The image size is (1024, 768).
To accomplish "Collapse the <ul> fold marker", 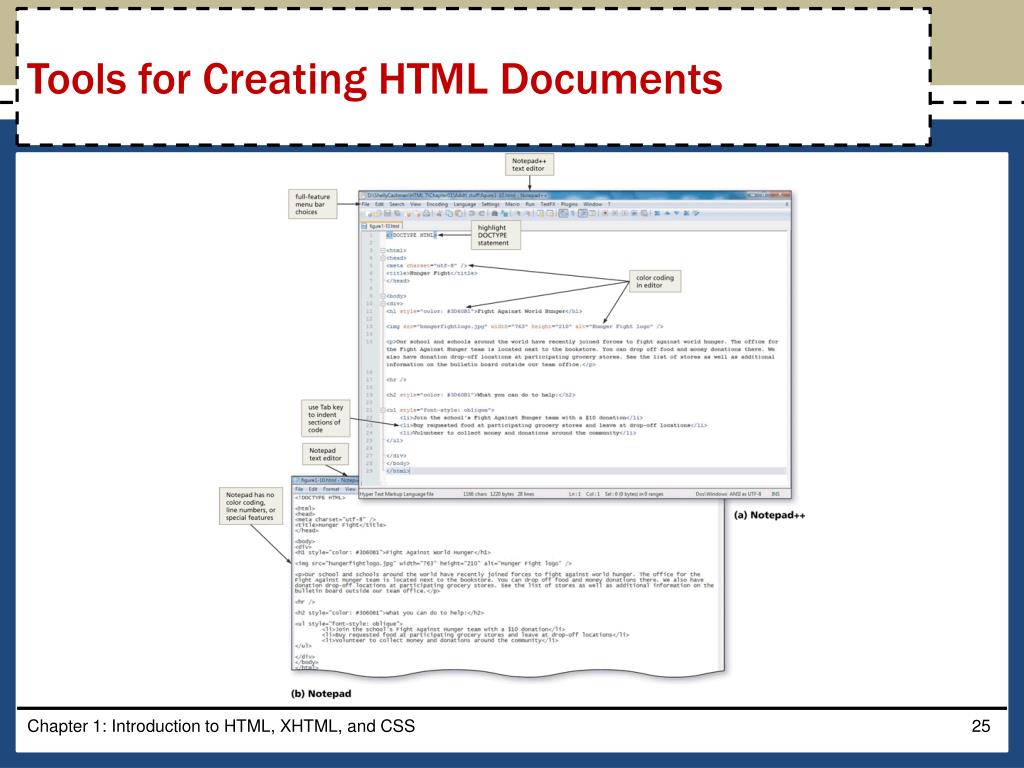I will [383, 410].
